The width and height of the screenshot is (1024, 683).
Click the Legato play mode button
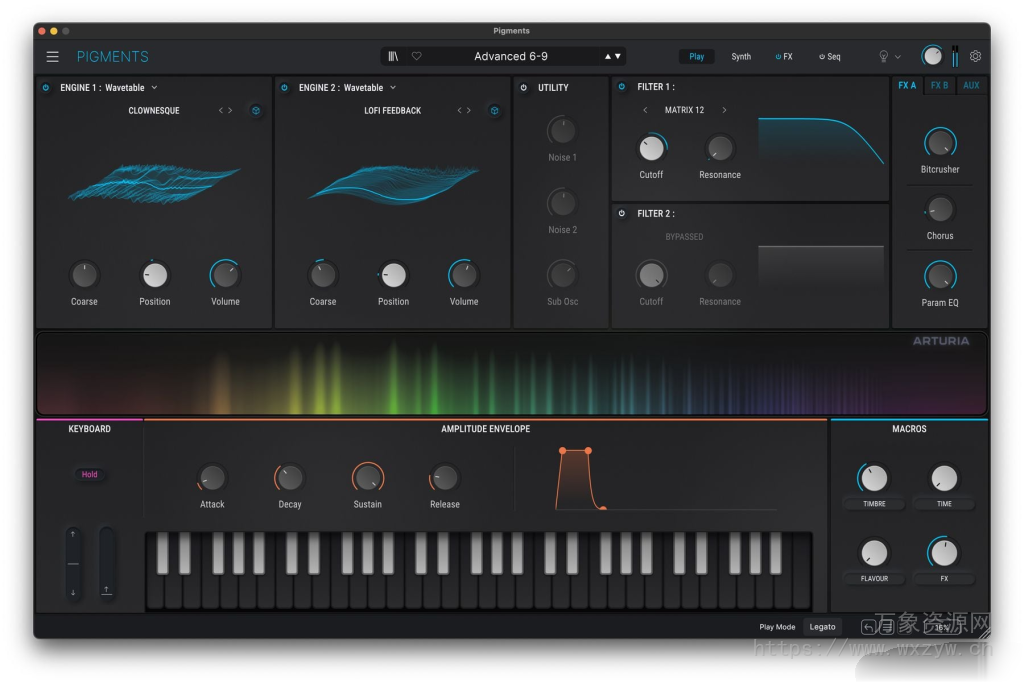[x=822, y=627]
